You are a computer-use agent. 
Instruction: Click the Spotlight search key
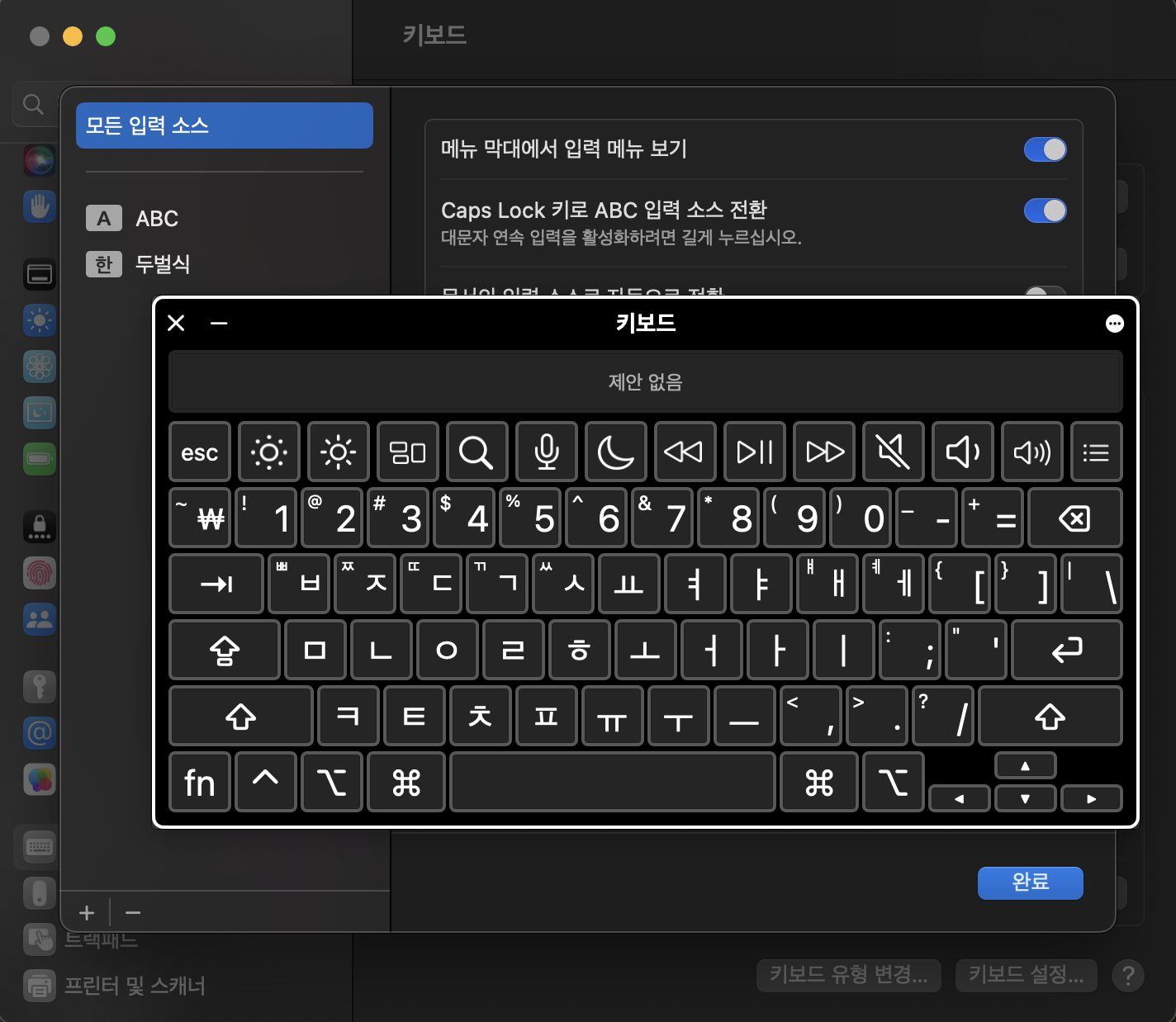point(477,452)
